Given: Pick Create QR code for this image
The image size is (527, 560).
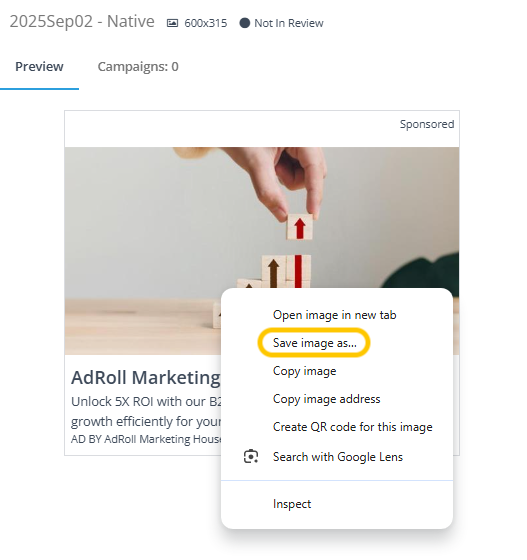Looking at the screenshot, I should (352, 427).
